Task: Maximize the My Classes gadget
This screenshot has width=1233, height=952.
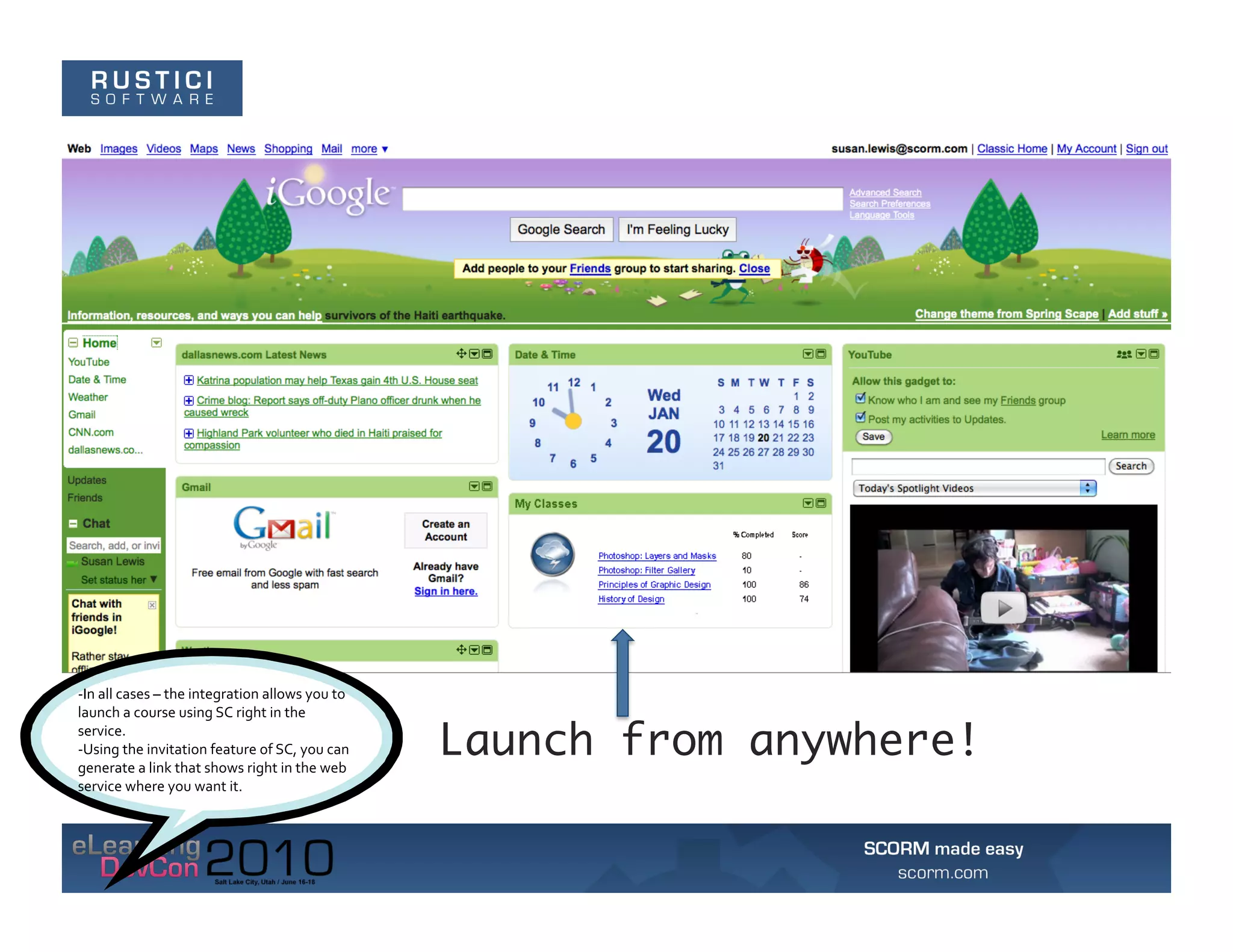Action: click(x=821, y=503)
